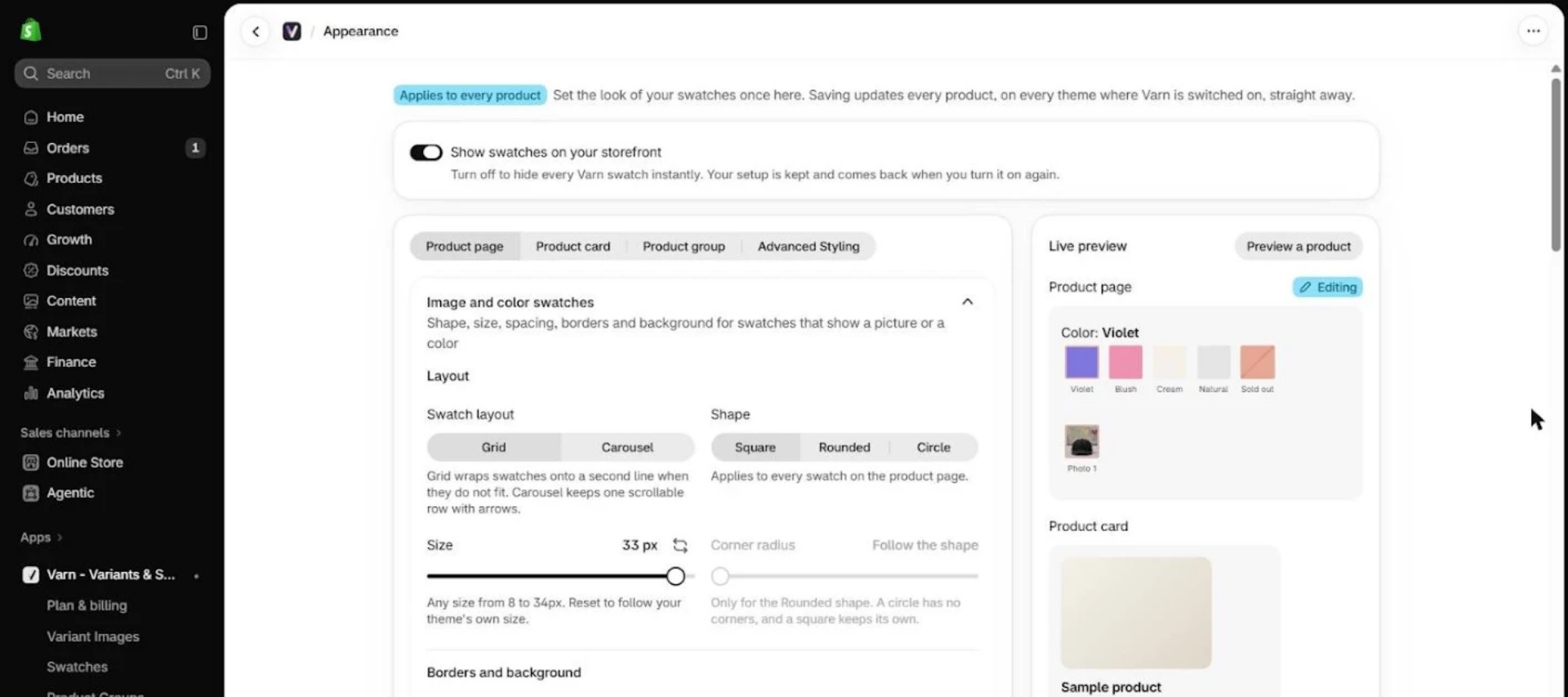Click the Varn app icon in breadcrumb
The image size is (1568, 697).
(292, 31)
